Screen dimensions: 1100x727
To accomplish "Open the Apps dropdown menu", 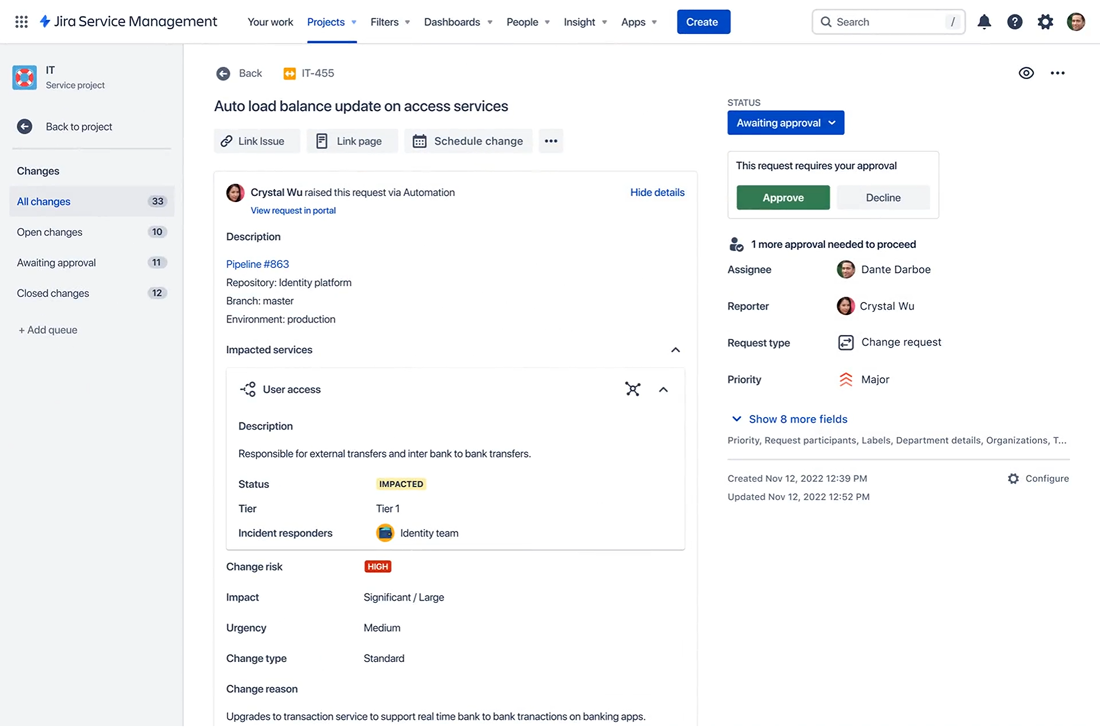I will point(639,22).
